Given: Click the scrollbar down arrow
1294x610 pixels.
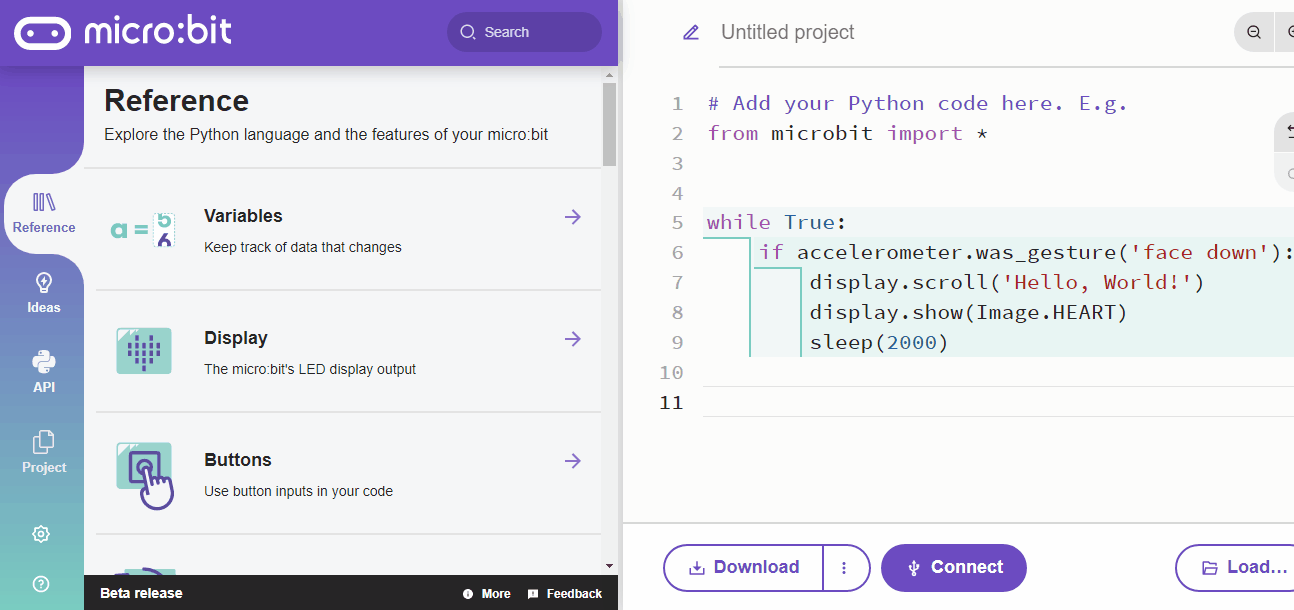Looking at the screenshot, I should tap(610, 567).
